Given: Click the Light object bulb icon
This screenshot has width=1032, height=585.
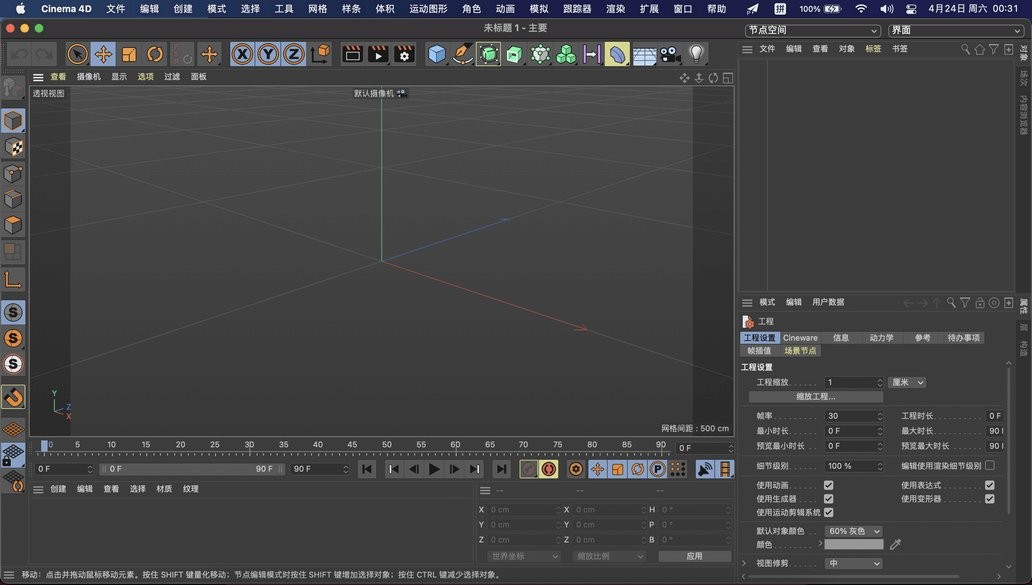Looking at the screenshot, I should (x=697, y=54).
